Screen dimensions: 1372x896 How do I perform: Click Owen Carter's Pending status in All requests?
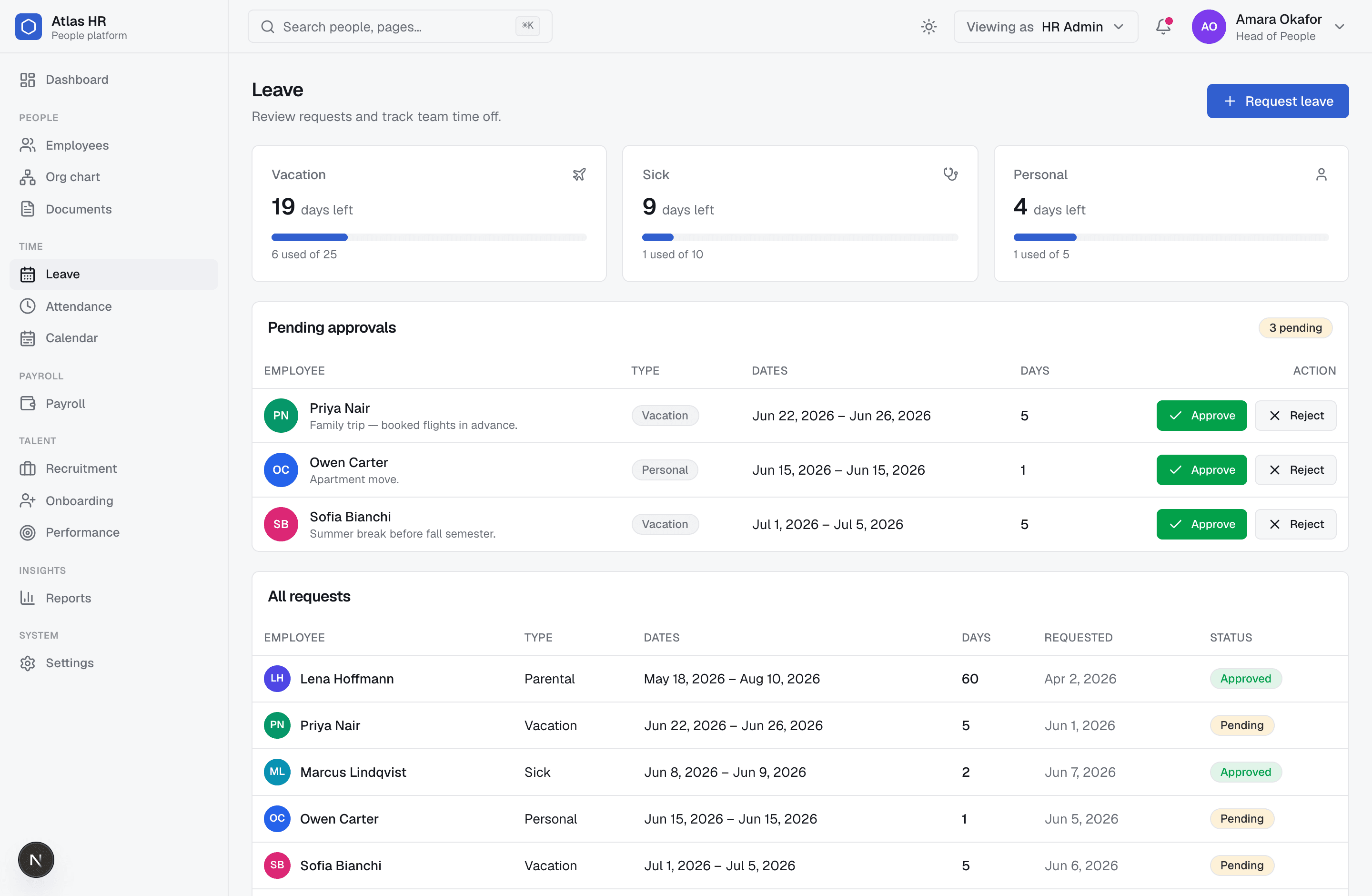tap(1242, 819)
